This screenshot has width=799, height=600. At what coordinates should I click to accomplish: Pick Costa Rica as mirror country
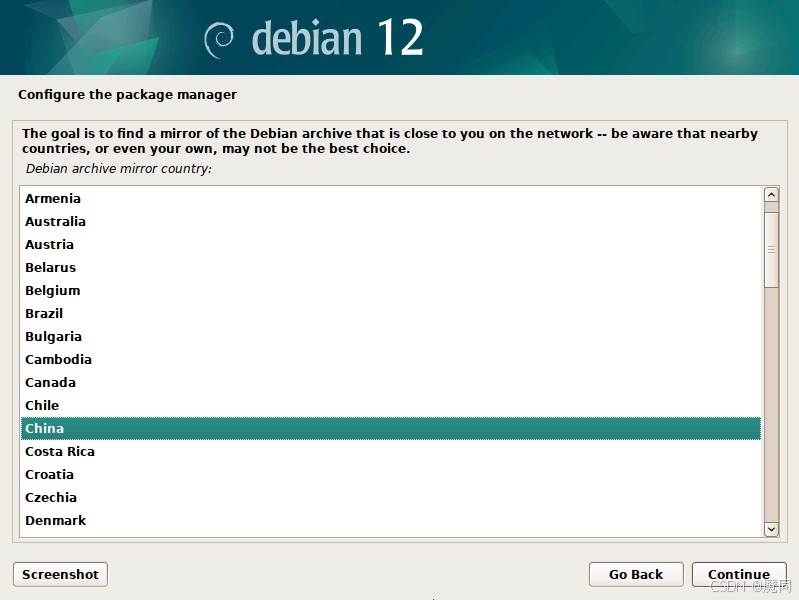[x=391, y=451]
